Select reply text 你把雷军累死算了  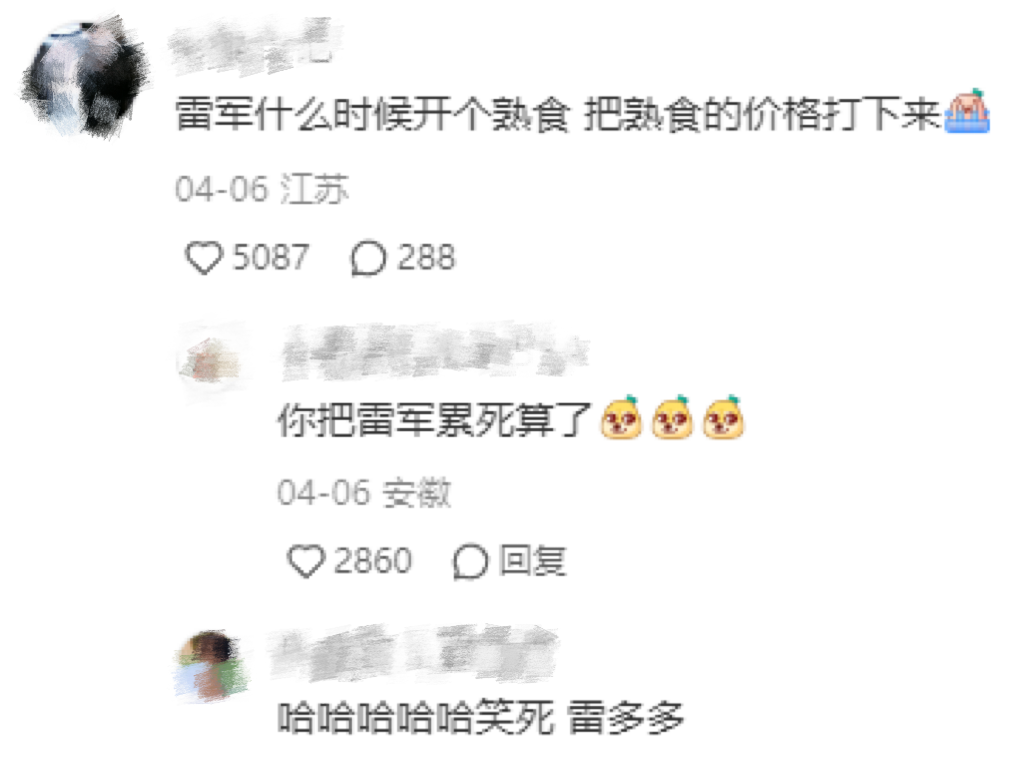[434, 419]
